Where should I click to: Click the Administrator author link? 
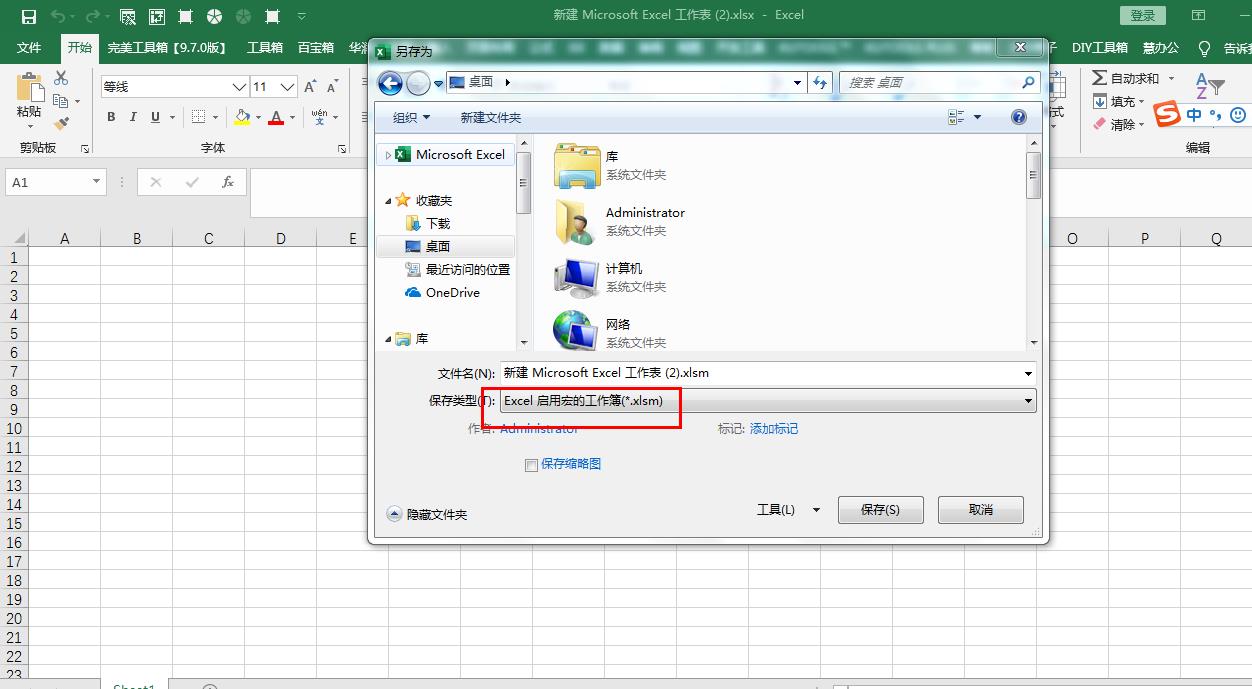pos(538,428)
